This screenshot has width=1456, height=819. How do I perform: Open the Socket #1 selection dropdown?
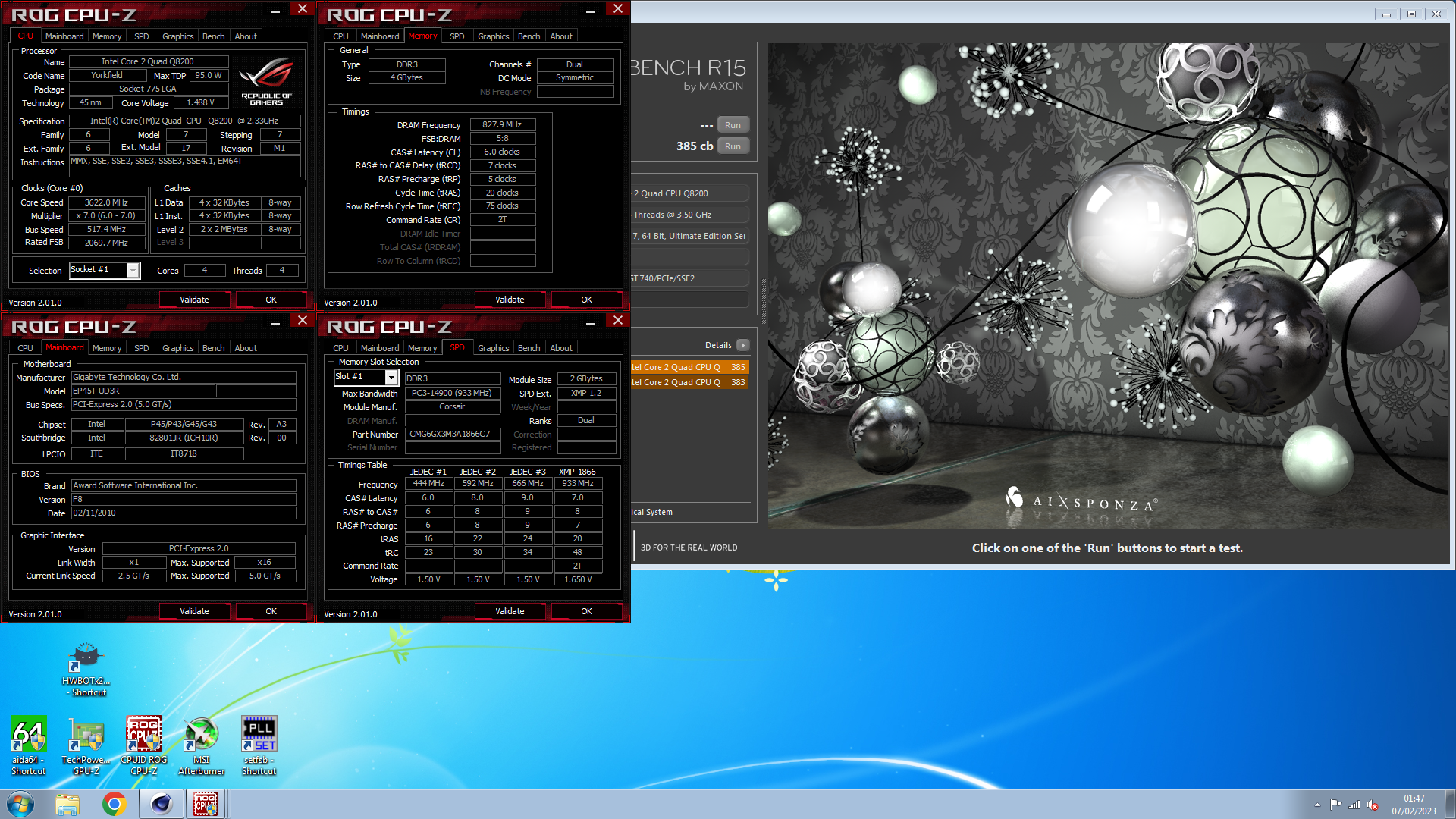tap(133, 271)
